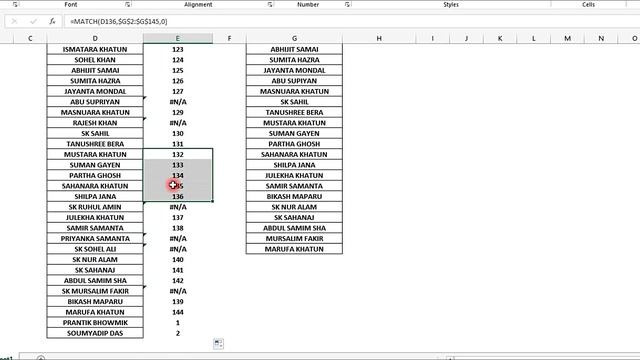Click cell SOUMYADIP DAS

tap(95, 333)
